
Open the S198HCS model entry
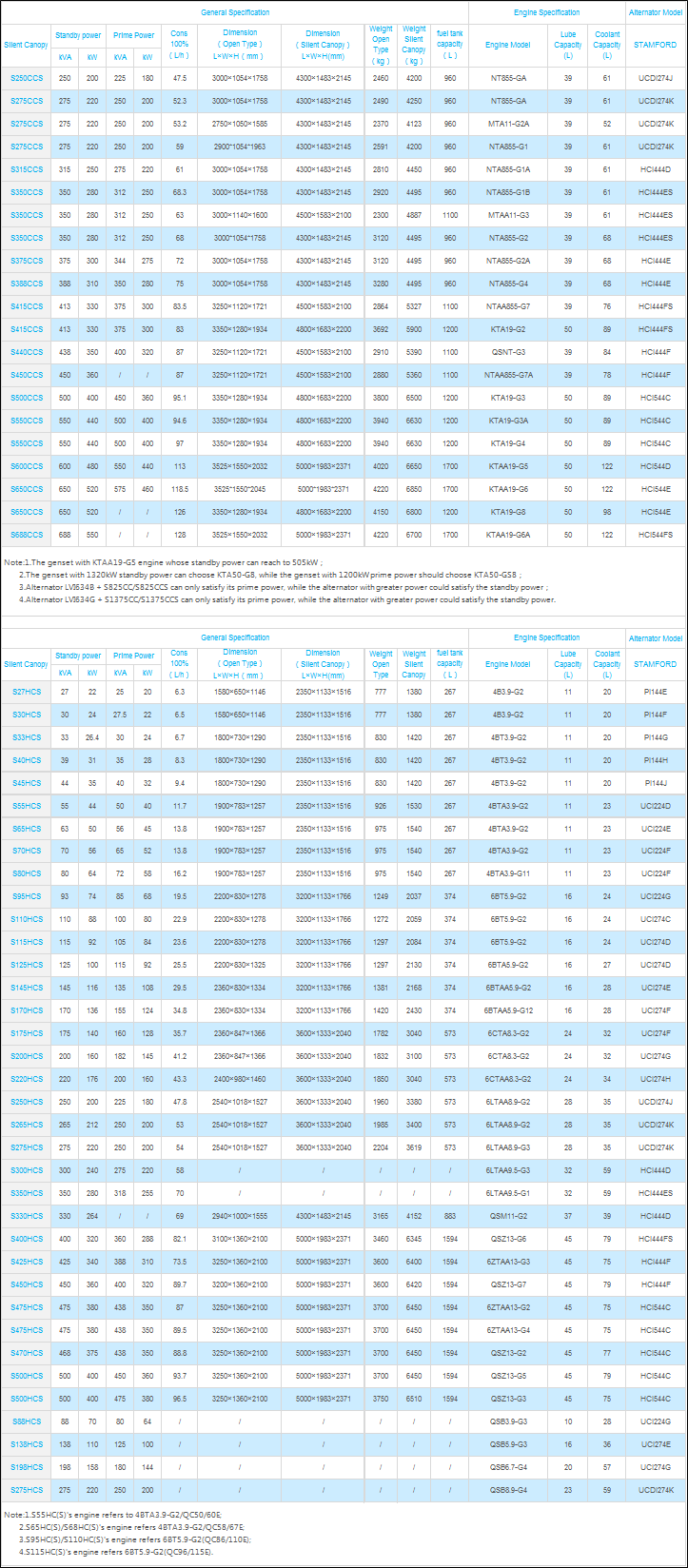[x=27, y=1467]
